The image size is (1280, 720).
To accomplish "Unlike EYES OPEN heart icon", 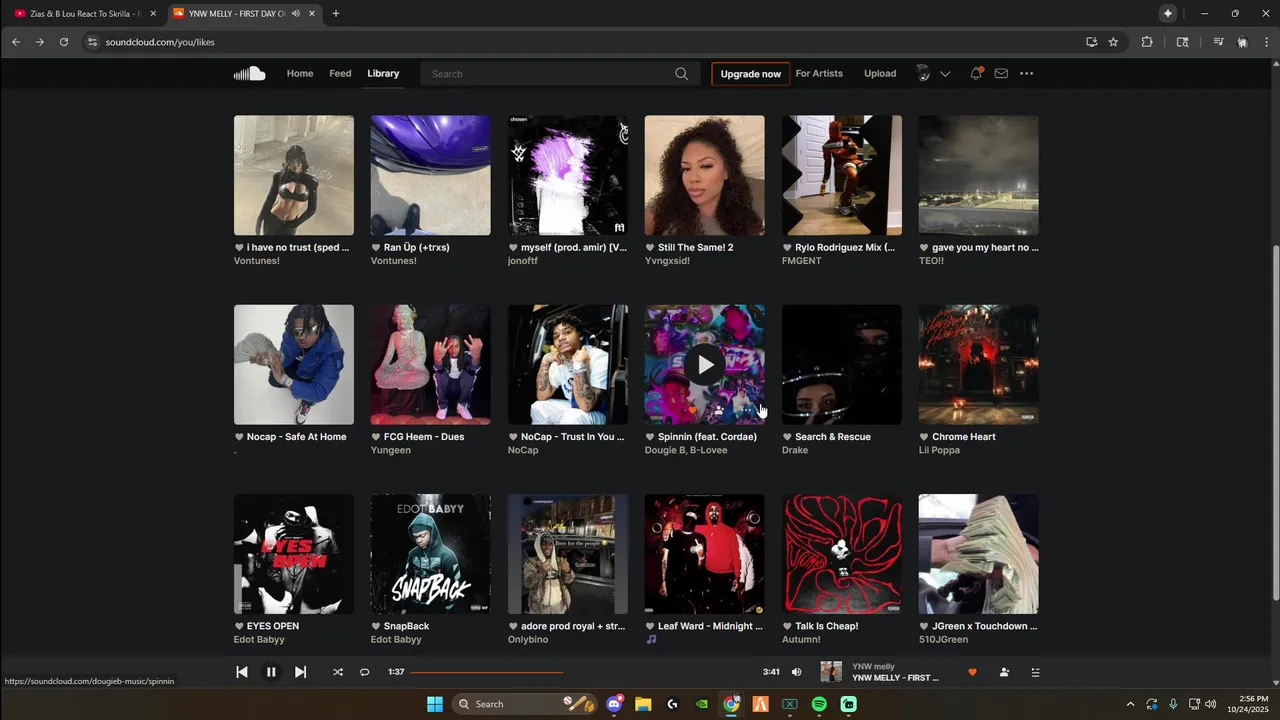I will click(x=240, y=626).
